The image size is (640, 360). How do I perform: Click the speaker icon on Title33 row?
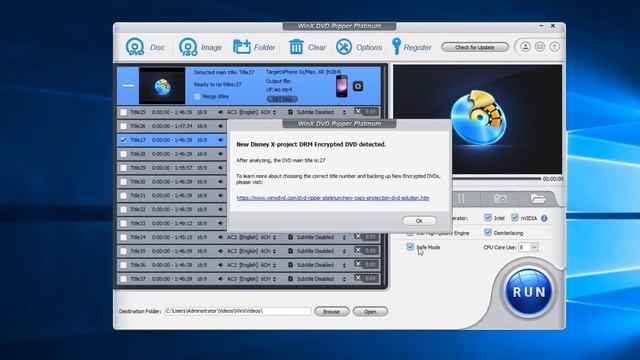220,223
